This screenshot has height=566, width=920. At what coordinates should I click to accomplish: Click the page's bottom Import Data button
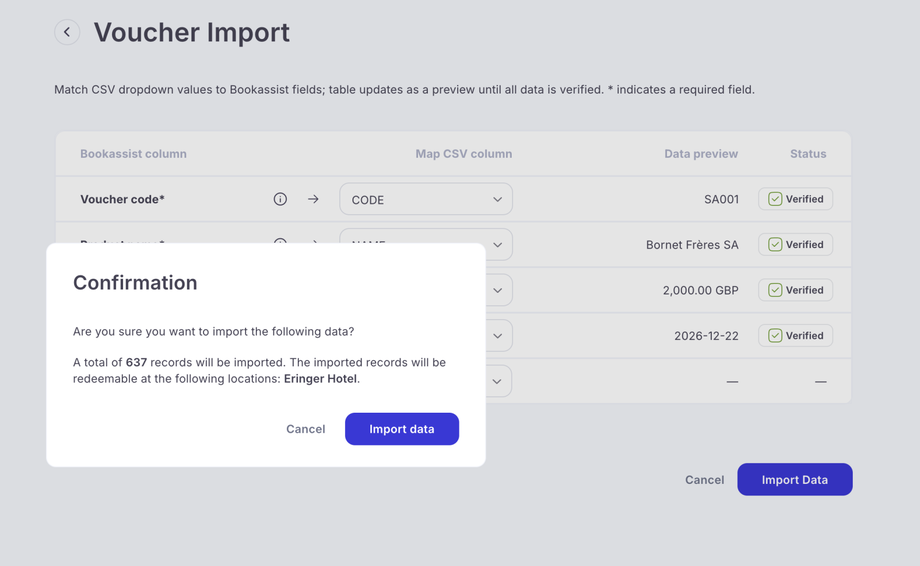point(794,480)
